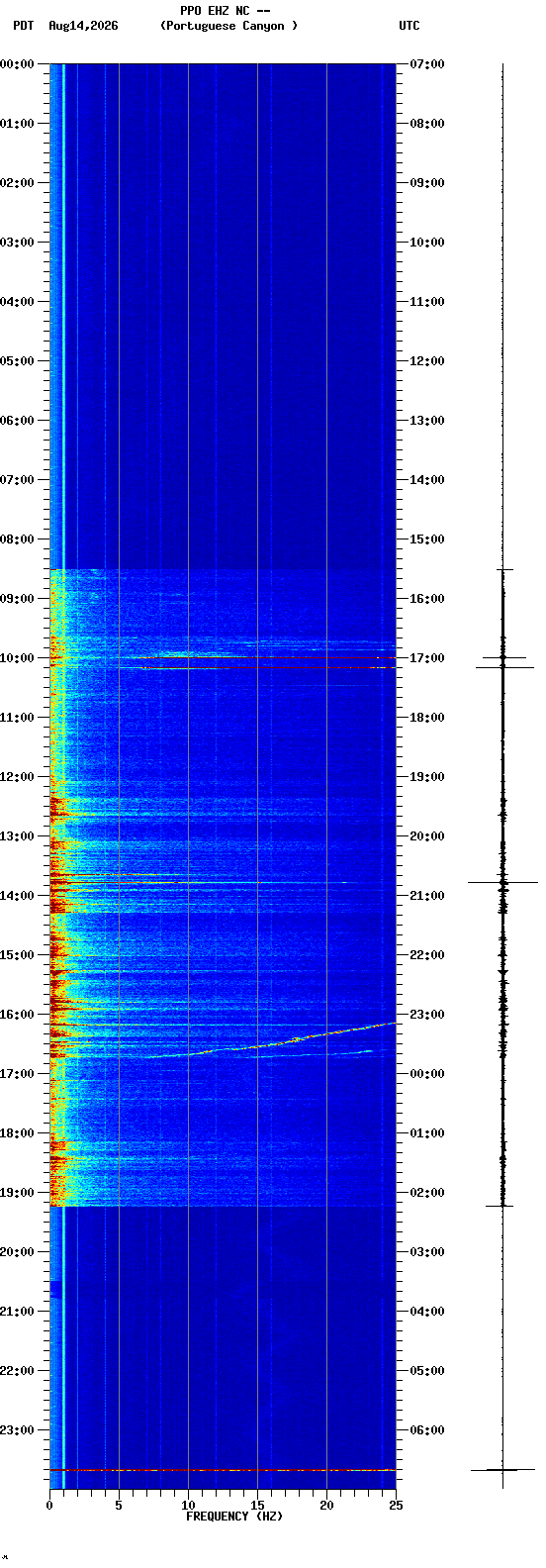Click the frequency axis value 25

pyautogui.click(x=396, y=1506)
